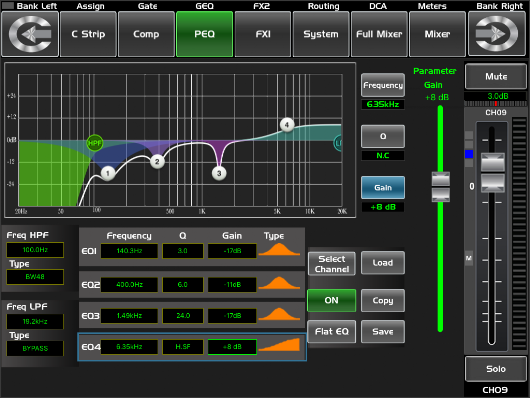Toggle the EQ ON button
Screen dimensions: 530x398
[331, 300]
